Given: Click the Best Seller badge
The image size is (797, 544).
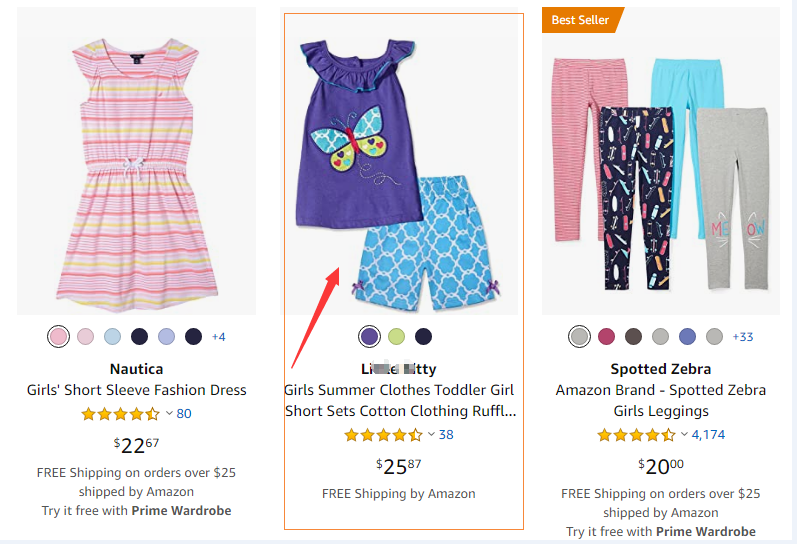Looking at the screenshot, I should click(582, 20).
